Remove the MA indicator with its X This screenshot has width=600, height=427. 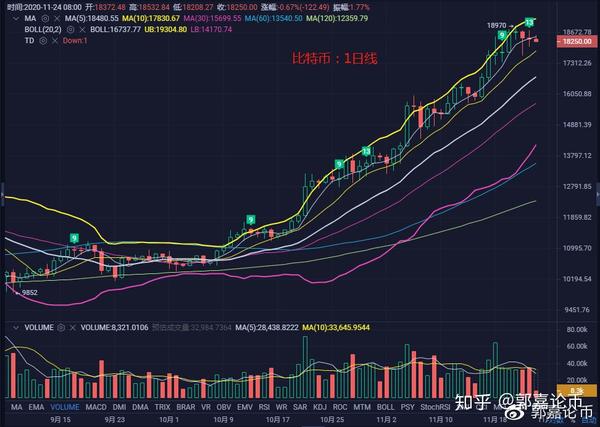coord(57,18)
